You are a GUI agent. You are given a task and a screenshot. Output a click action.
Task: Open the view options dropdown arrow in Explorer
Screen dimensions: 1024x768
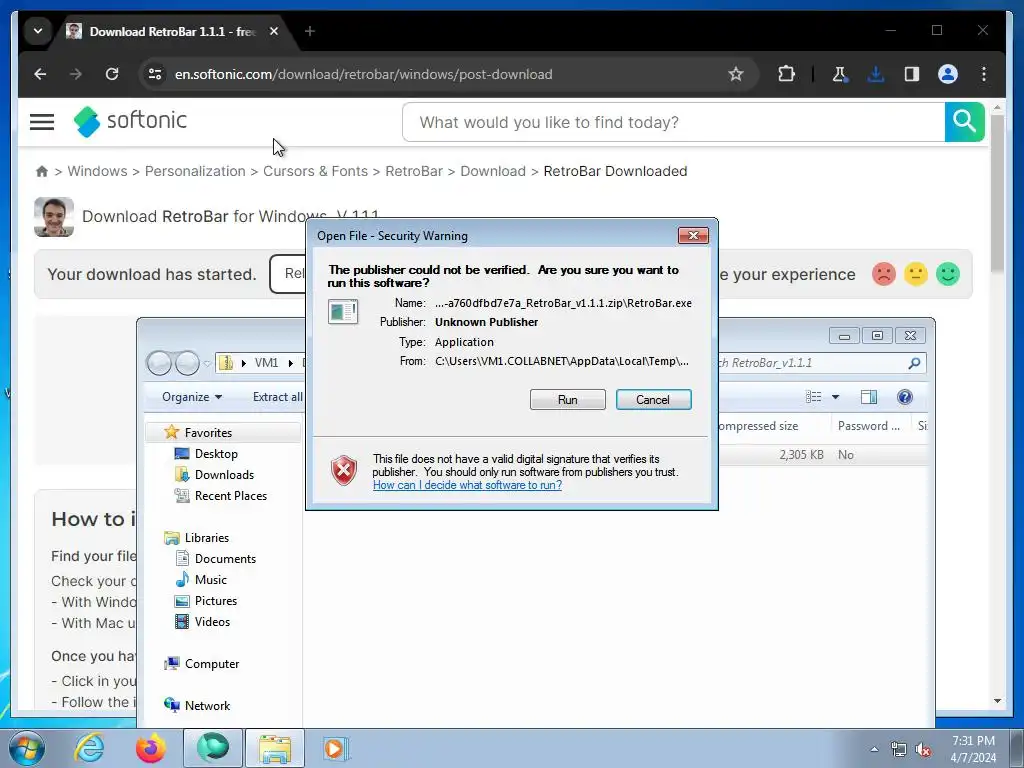[x=835, y=397]
